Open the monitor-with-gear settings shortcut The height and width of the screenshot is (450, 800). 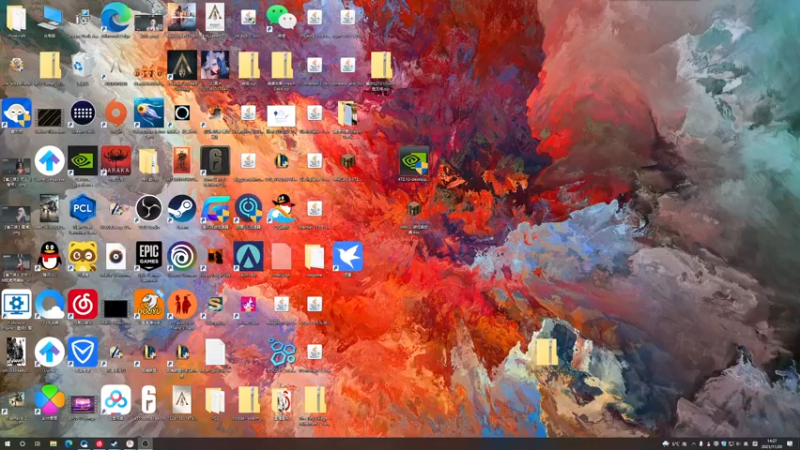point(16,304)
